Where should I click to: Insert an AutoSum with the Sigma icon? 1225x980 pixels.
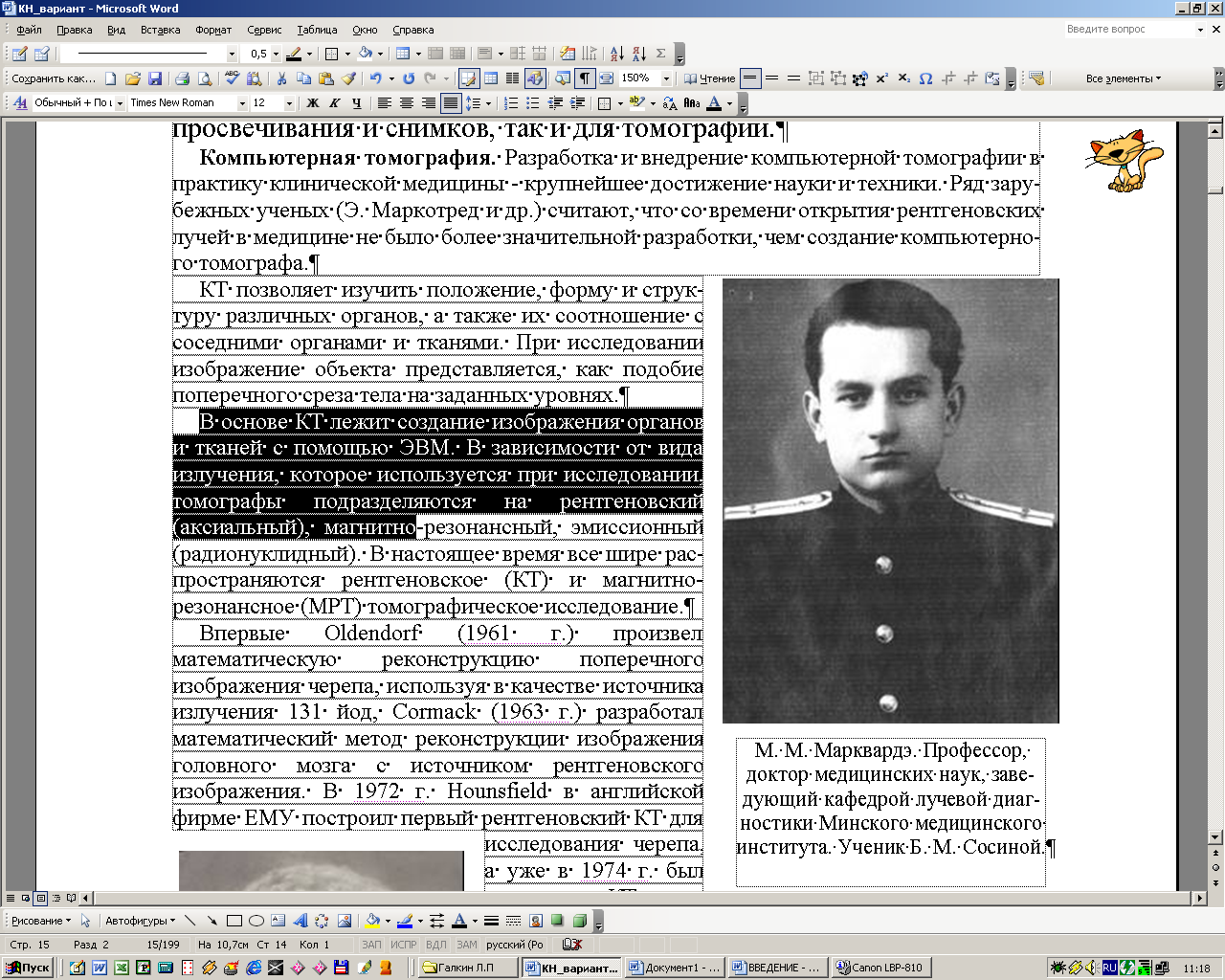click(660, 54)
